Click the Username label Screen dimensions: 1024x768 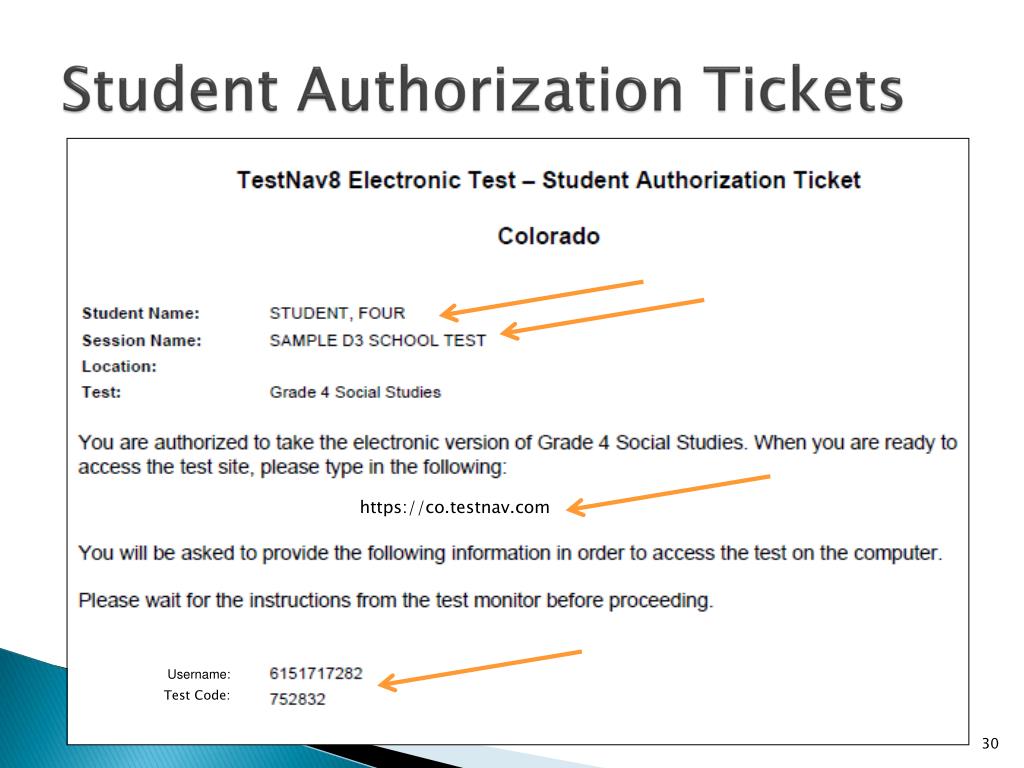(199, 674)
